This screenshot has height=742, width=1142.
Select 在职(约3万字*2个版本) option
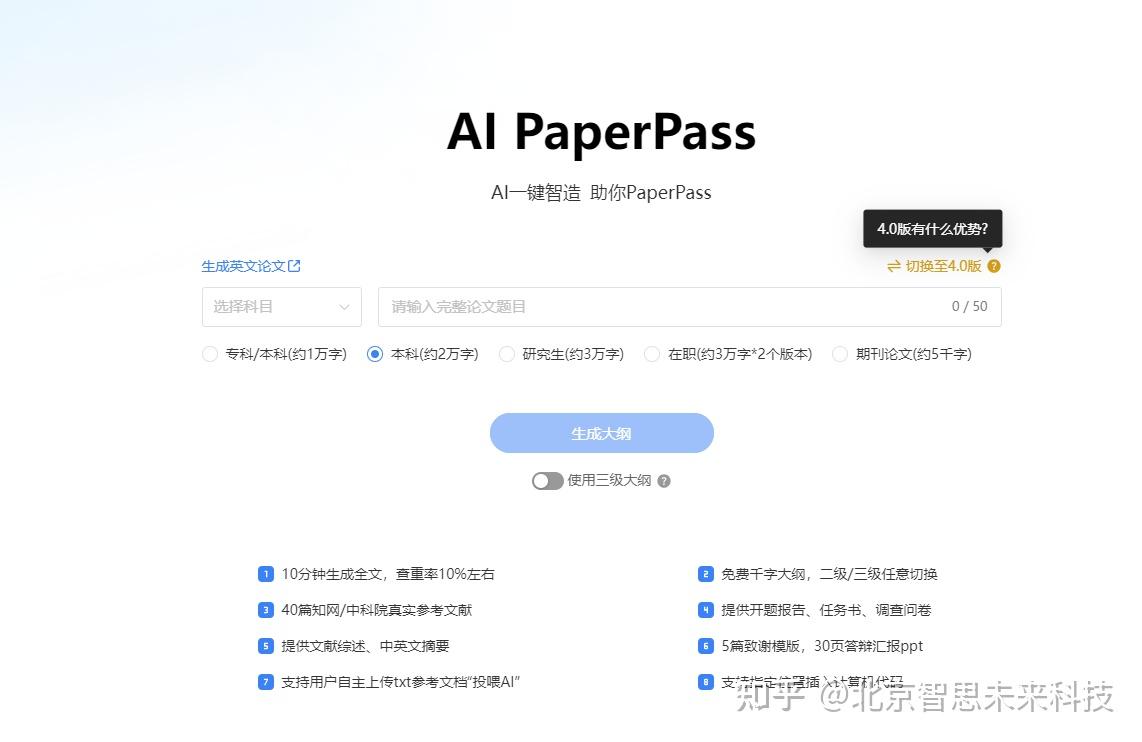[x=653, y=354]
